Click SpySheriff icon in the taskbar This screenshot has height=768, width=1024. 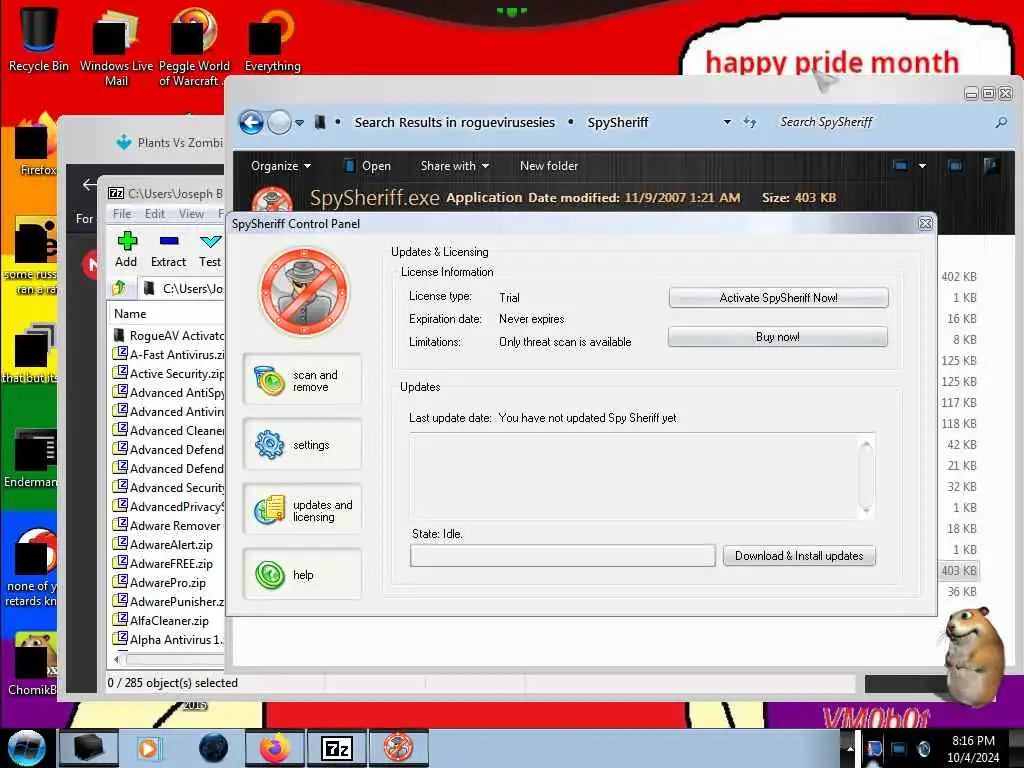click(398, 748)
